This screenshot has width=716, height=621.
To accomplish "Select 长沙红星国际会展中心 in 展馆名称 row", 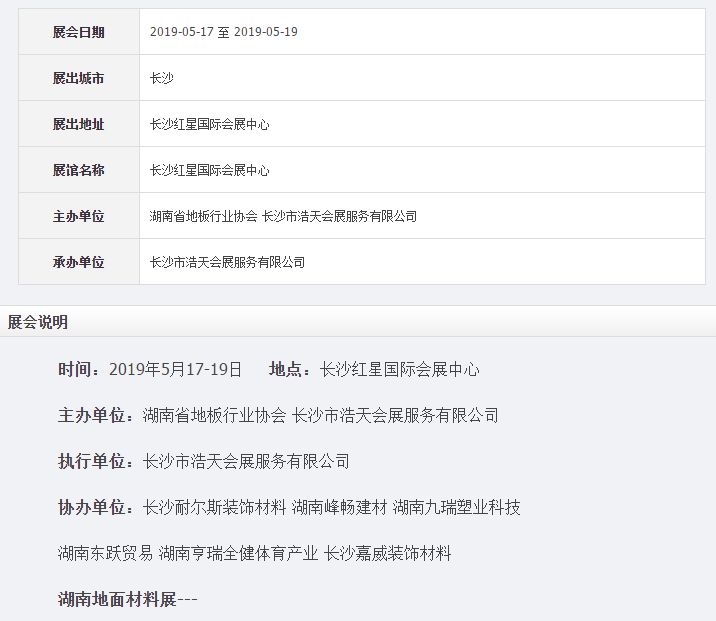I will [x=210, y=170].
